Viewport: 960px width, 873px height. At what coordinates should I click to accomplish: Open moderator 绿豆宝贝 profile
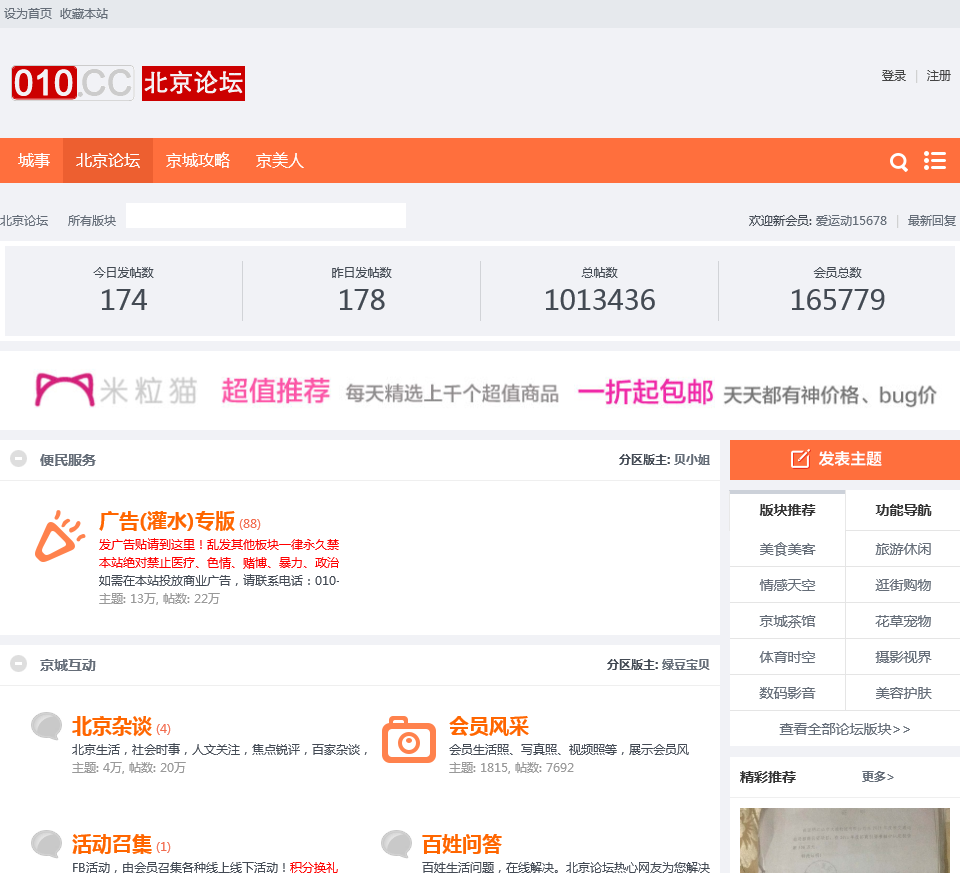point(686,665)
